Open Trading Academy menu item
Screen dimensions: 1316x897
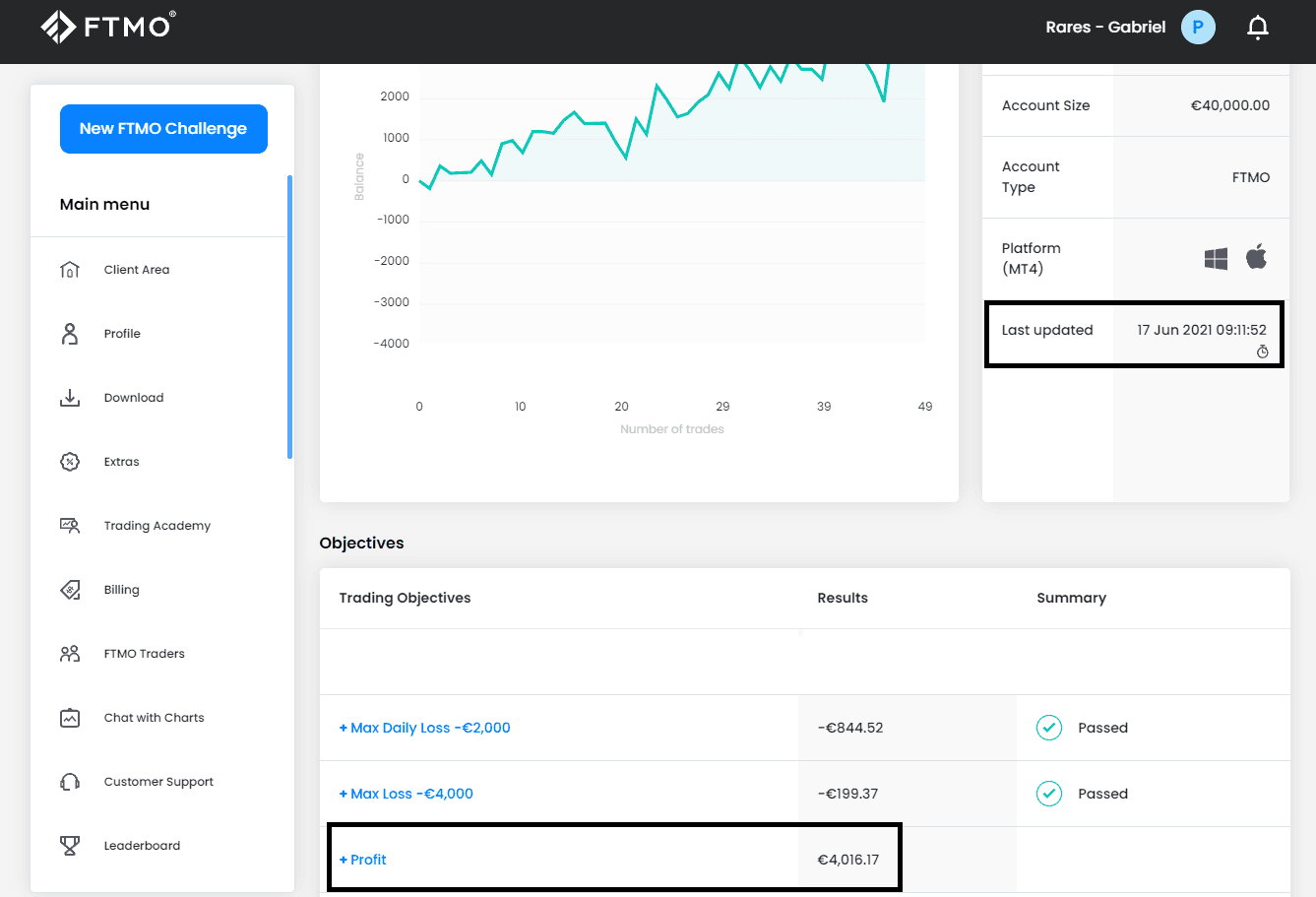tap(157, 526)
